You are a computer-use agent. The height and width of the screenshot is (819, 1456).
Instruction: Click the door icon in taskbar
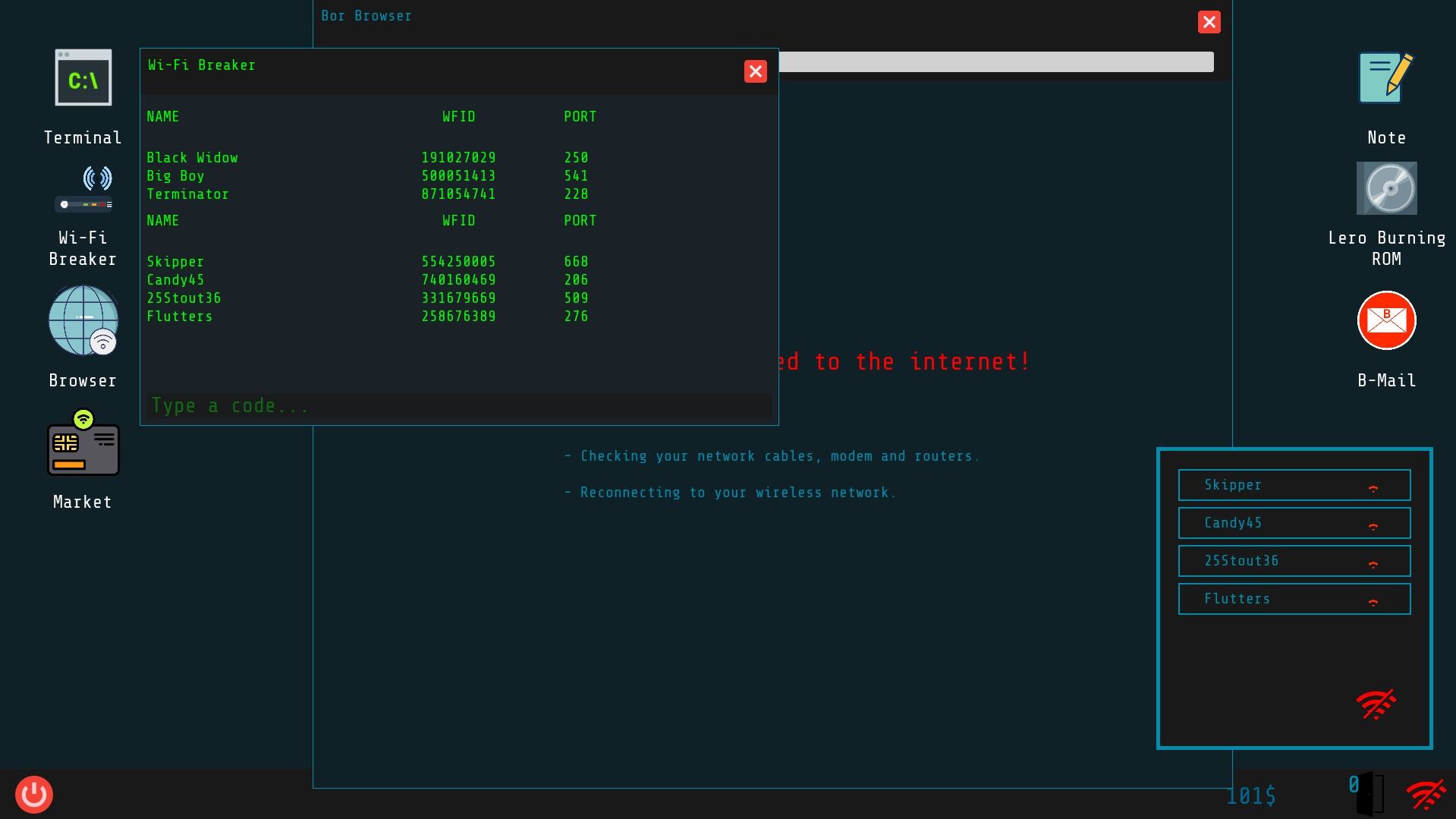(1371, 794)
